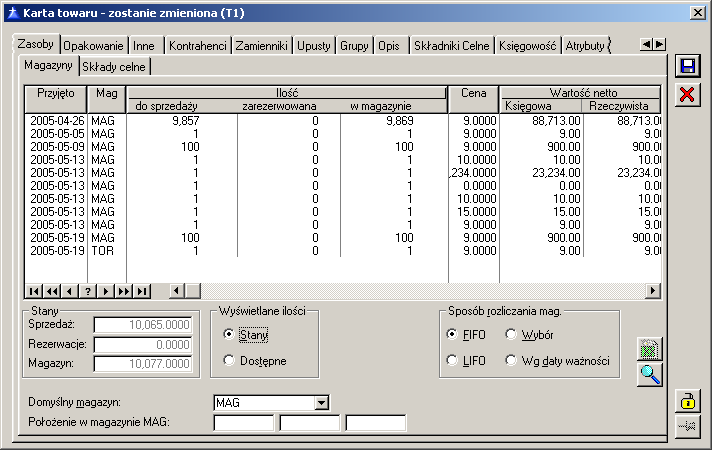Click the Rezerwacje field showing 0.0000

click(143, 344)
